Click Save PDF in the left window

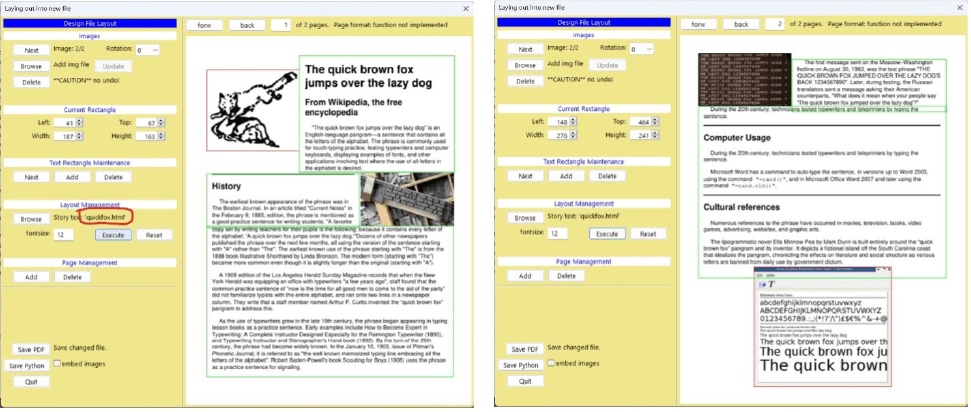coord(31,349)
